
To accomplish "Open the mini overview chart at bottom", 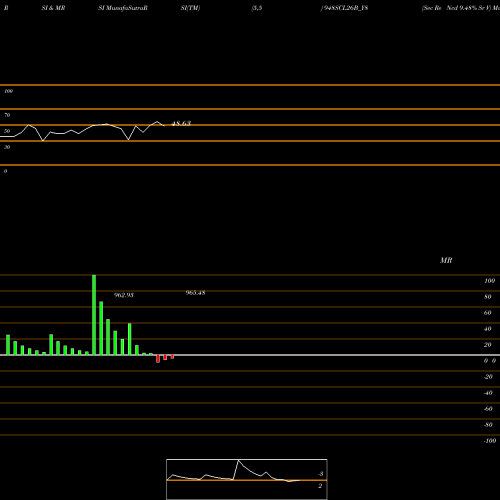I will coord(247,479).
